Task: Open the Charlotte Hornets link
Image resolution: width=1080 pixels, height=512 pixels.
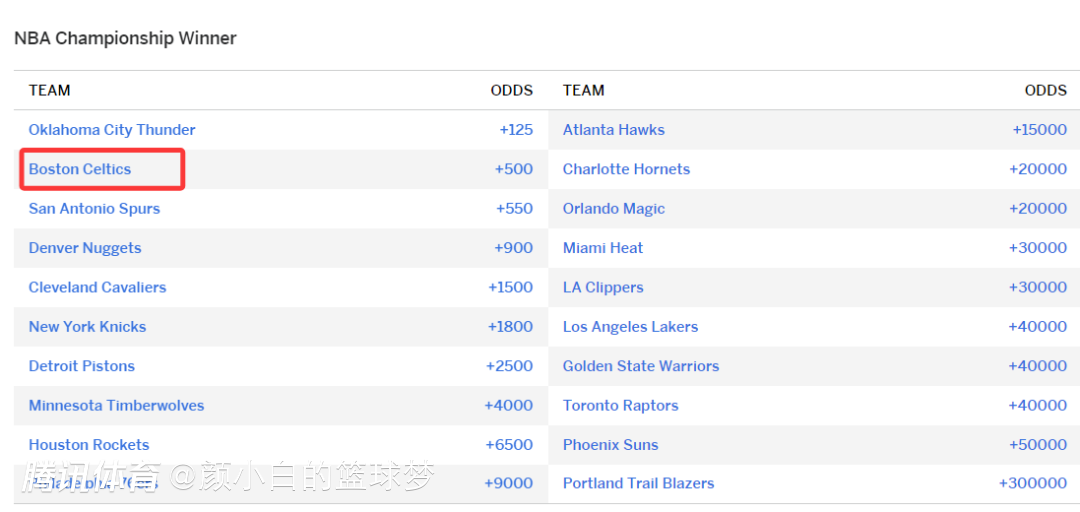Action: coord(626,169)
